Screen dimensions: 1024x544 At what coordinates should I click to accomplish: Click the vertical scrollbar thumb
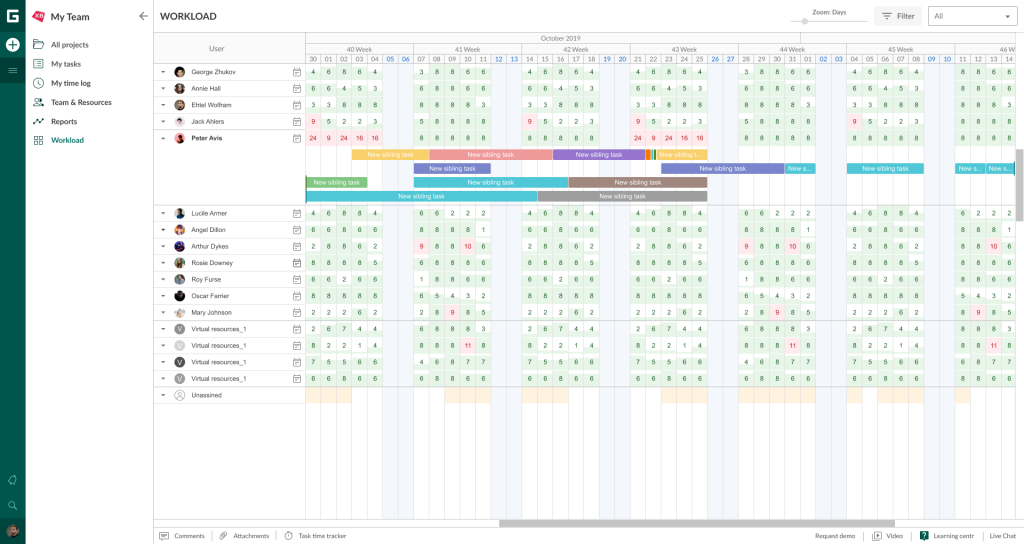[x=1019, y=185]
